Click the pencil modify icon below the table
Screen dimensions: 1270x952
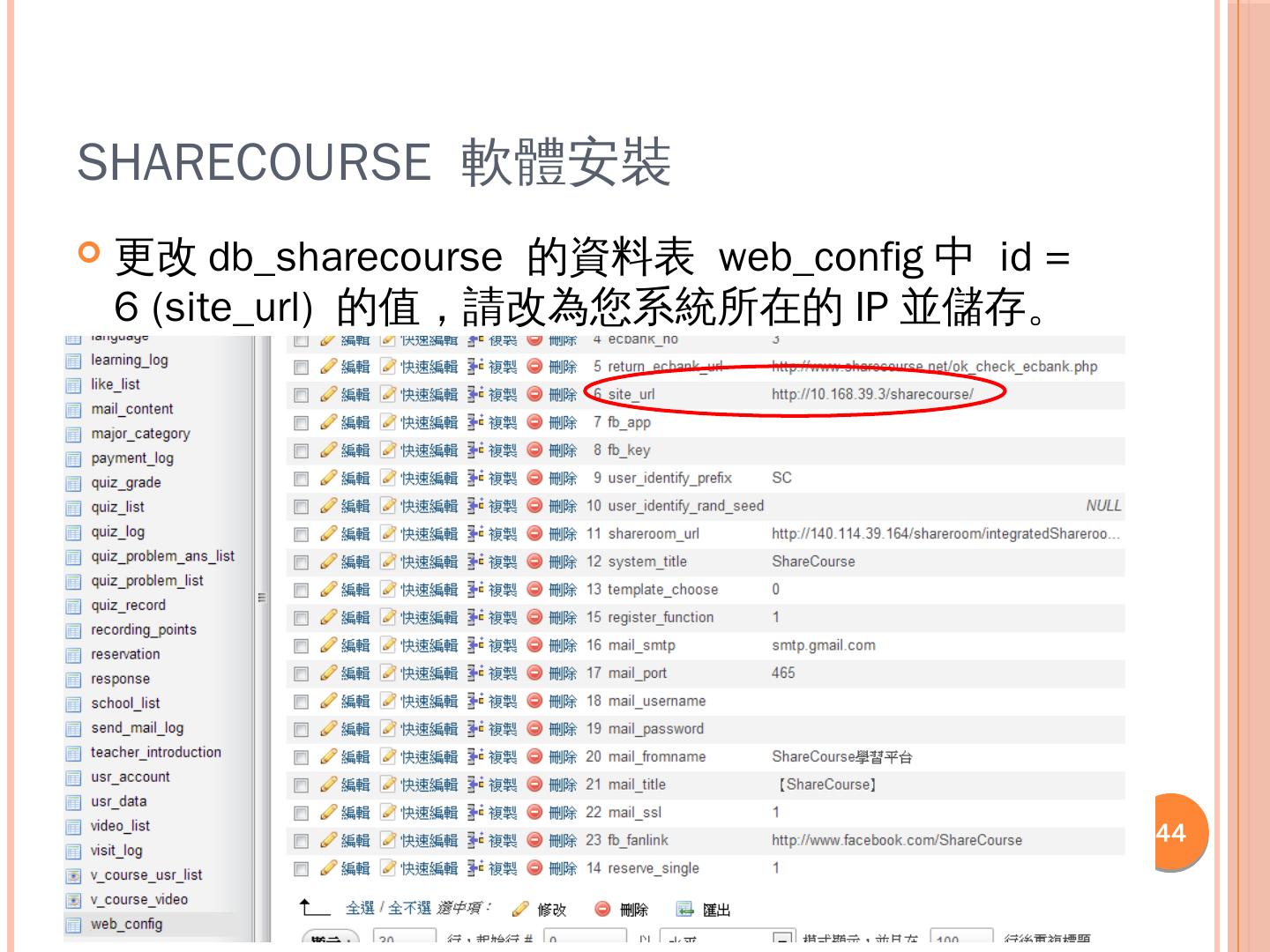point(520,909)
